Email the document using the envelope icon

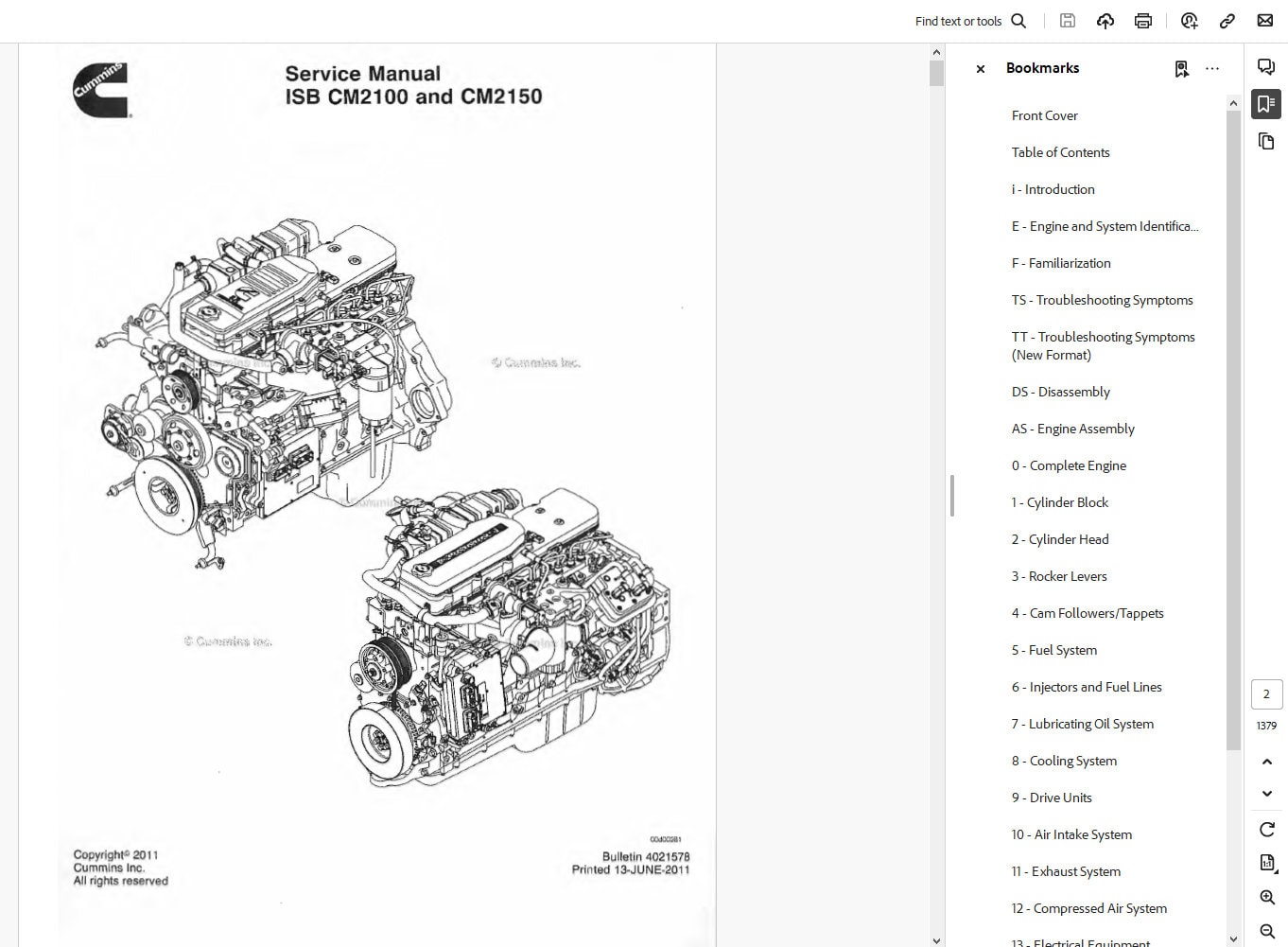point(1265,20)
